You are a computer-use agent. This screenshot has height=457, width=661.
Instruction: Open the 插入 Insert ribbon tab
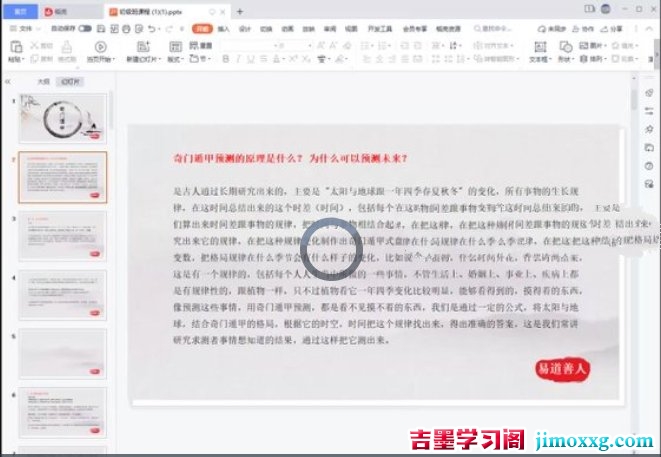coord(223,29)
